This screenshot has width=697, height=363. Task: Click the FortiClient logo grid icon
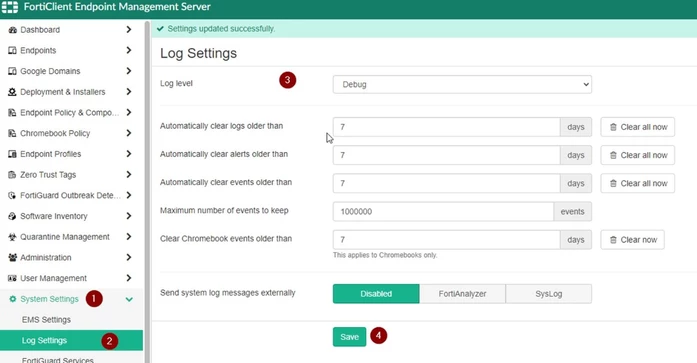pos(10,7)
